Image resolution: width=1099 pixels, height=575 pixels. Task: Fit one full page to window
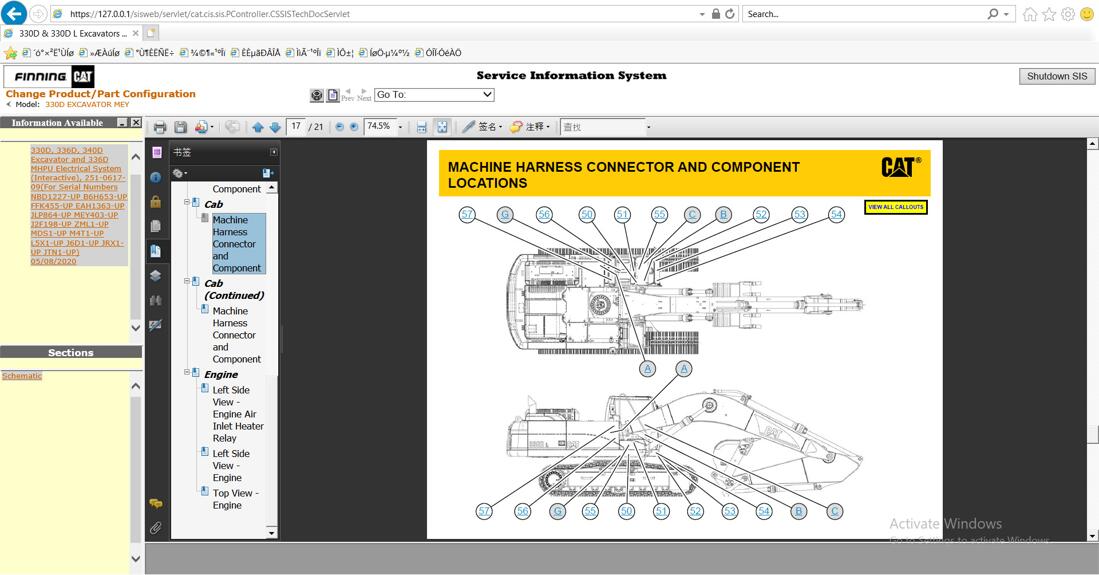[x=442, y=127]
